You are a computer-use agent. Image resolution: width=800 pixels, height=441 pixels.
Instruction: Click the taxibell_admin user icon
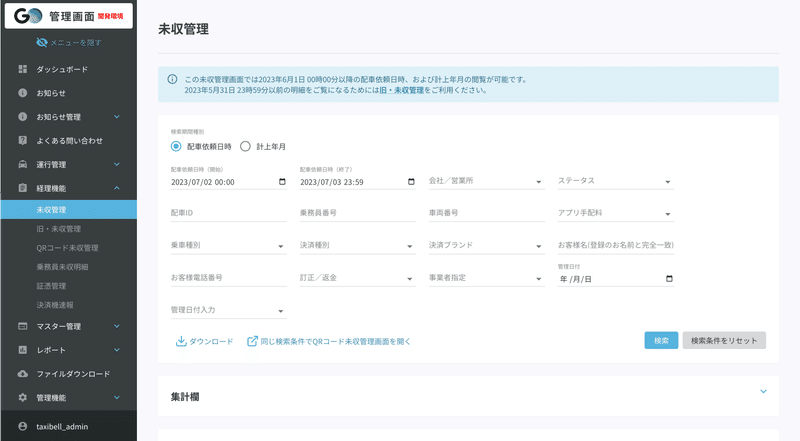[x=22, y=426]
